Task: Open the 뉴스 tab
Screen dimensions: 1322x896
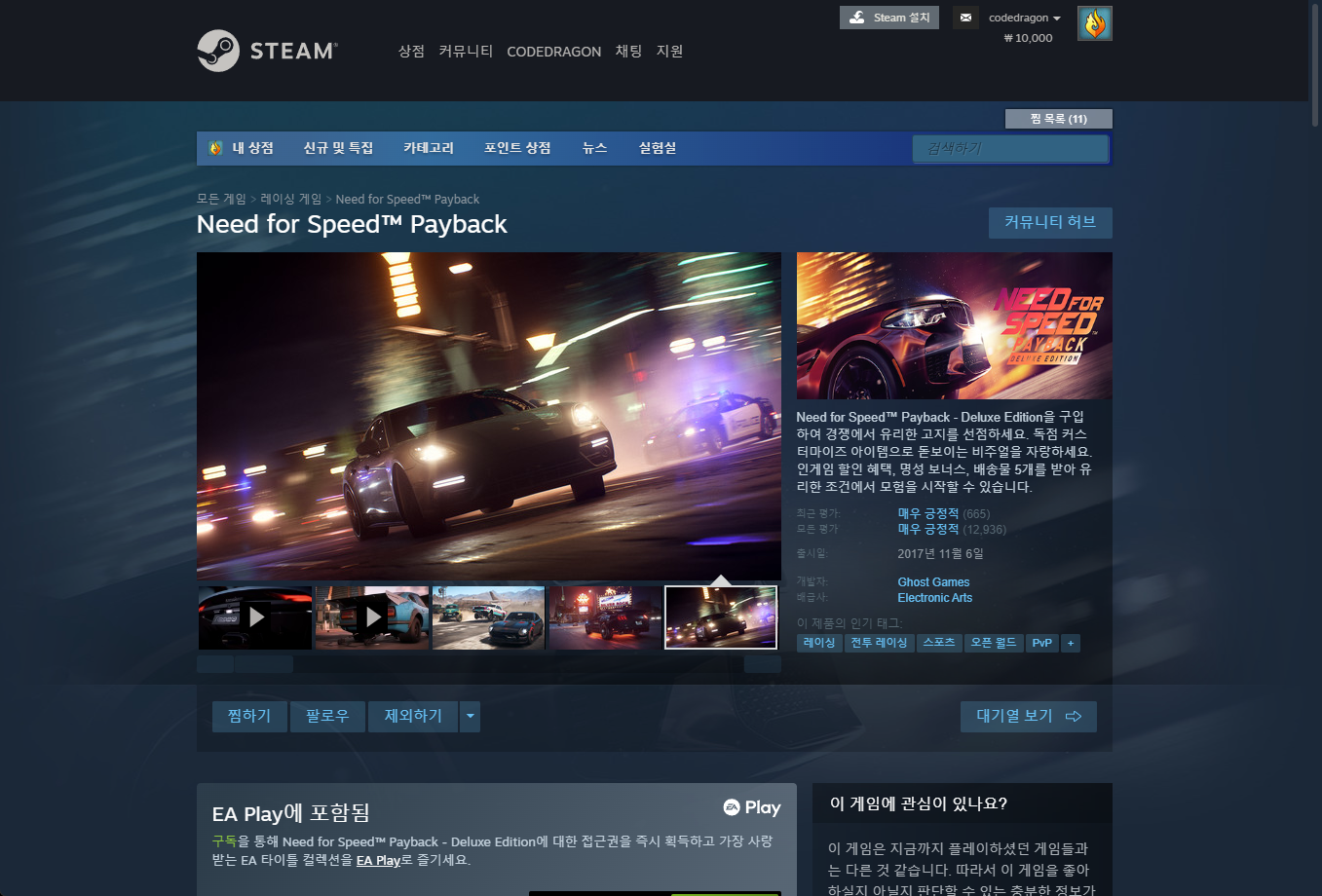Action: coord(594,148)
